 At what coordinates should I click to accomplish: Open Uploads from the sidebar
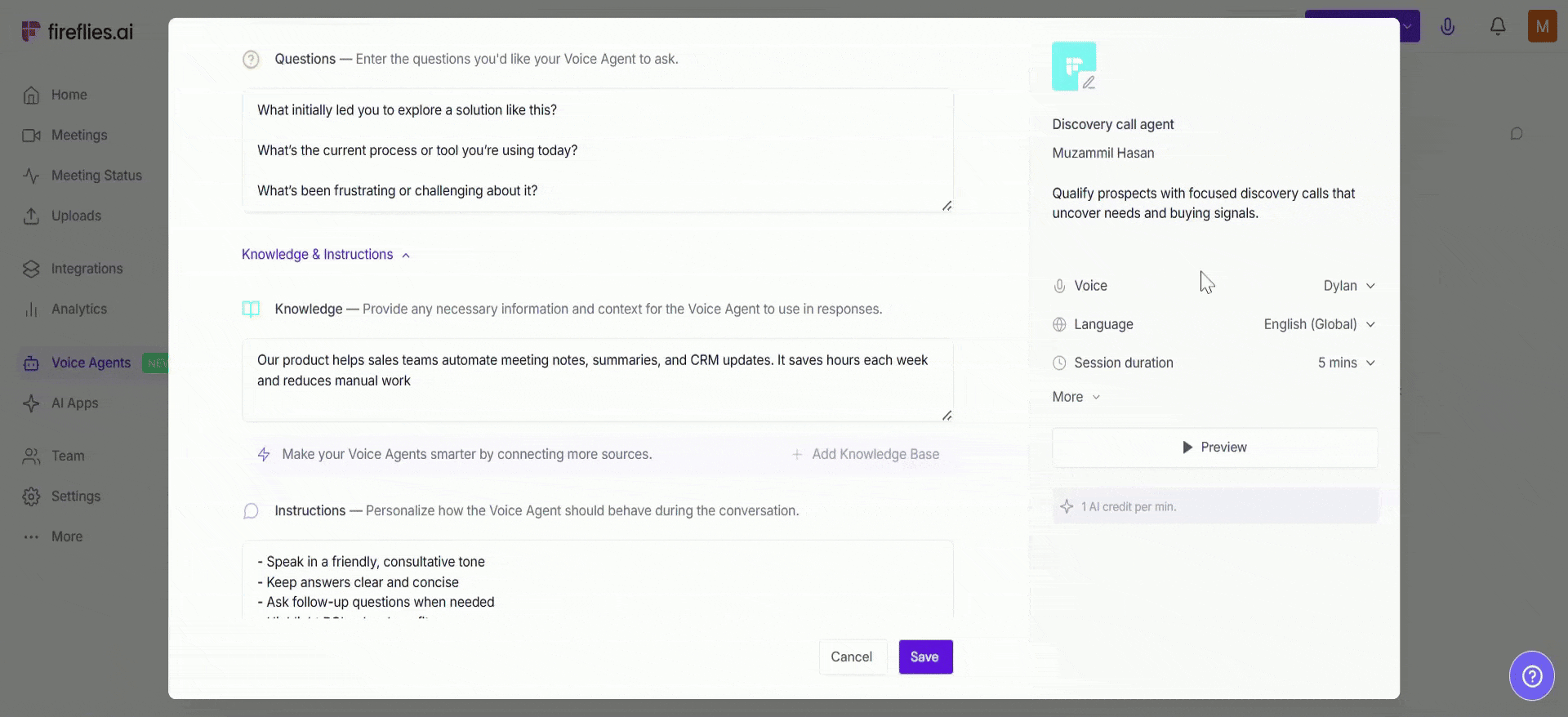coord(30,216)
